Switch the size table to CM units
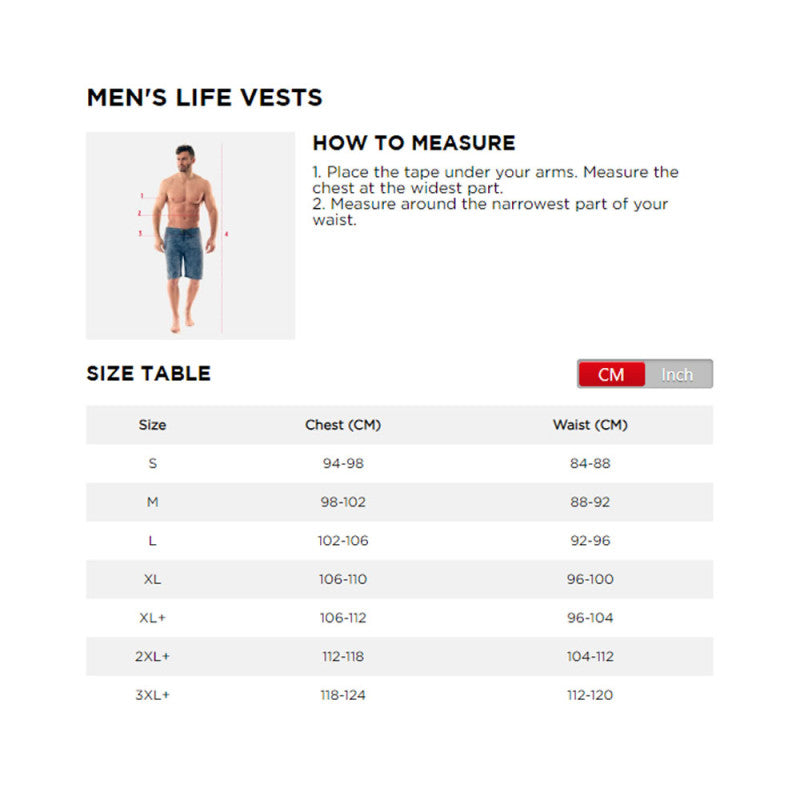 (x=611, y=375)
